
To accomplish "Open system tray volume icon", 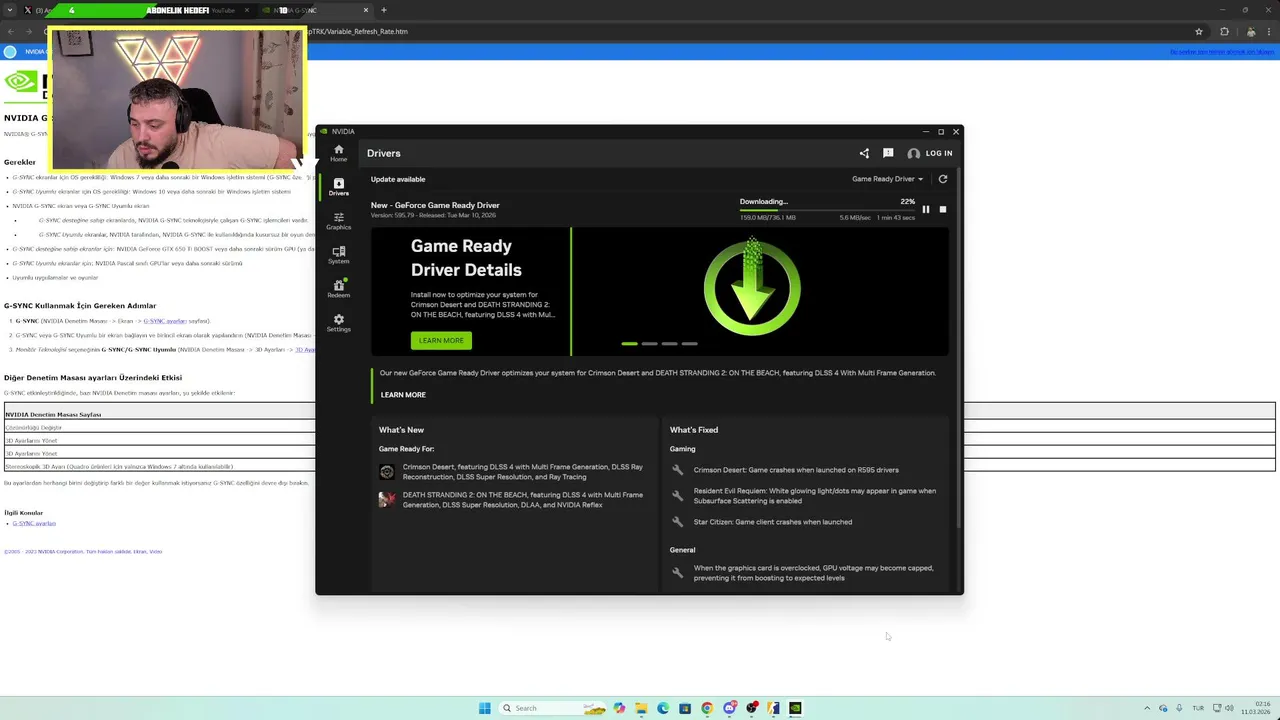I will [x=1229, y=708].
